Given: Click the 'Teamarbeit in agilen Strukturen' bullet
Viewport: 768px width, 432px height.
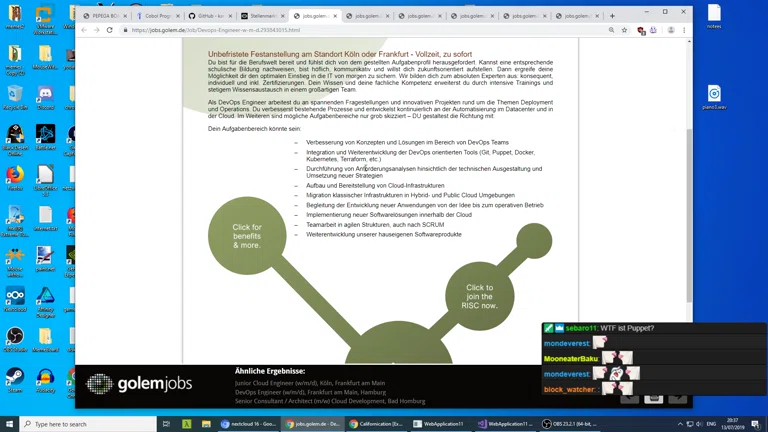Looking at the screenshot, I should pos(375,224).
